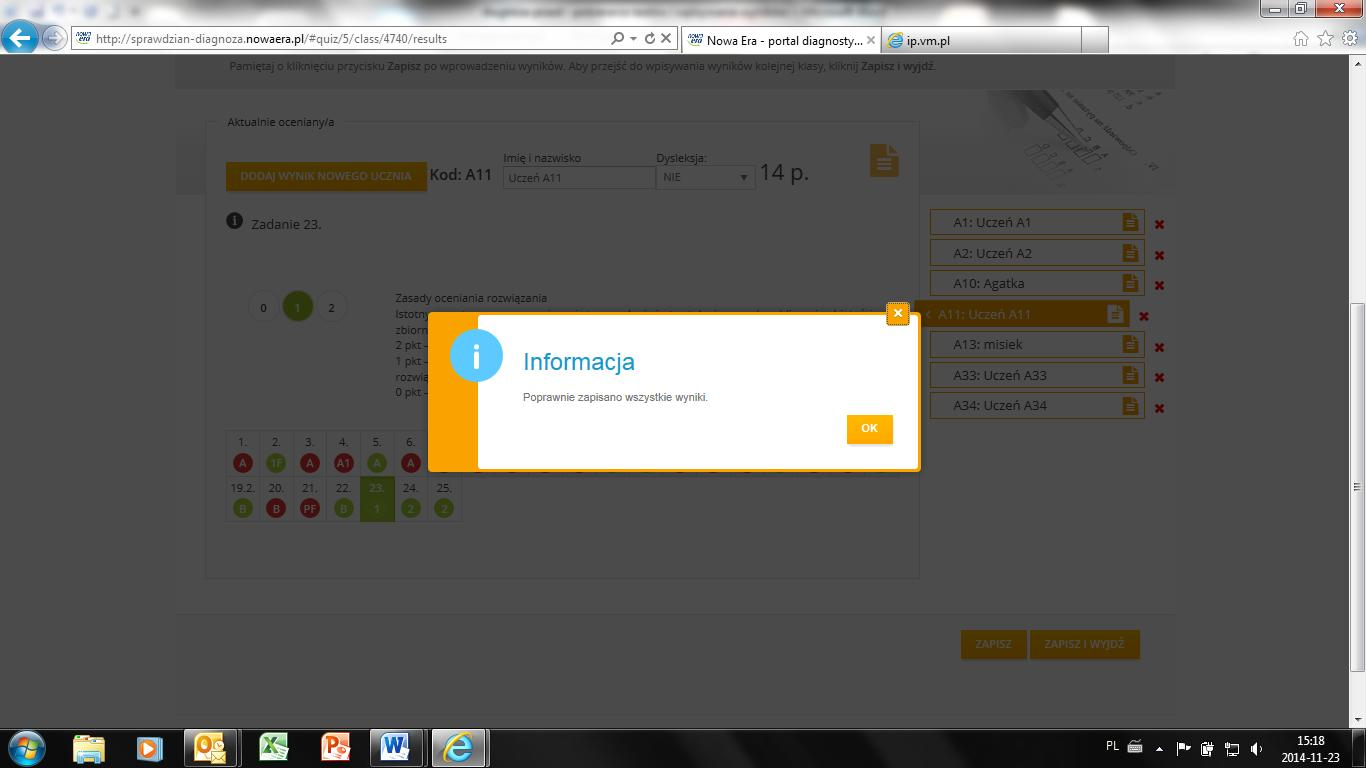Click the large document icon near 14 p.
This screenshot has width=1366, height=768.
884,161
